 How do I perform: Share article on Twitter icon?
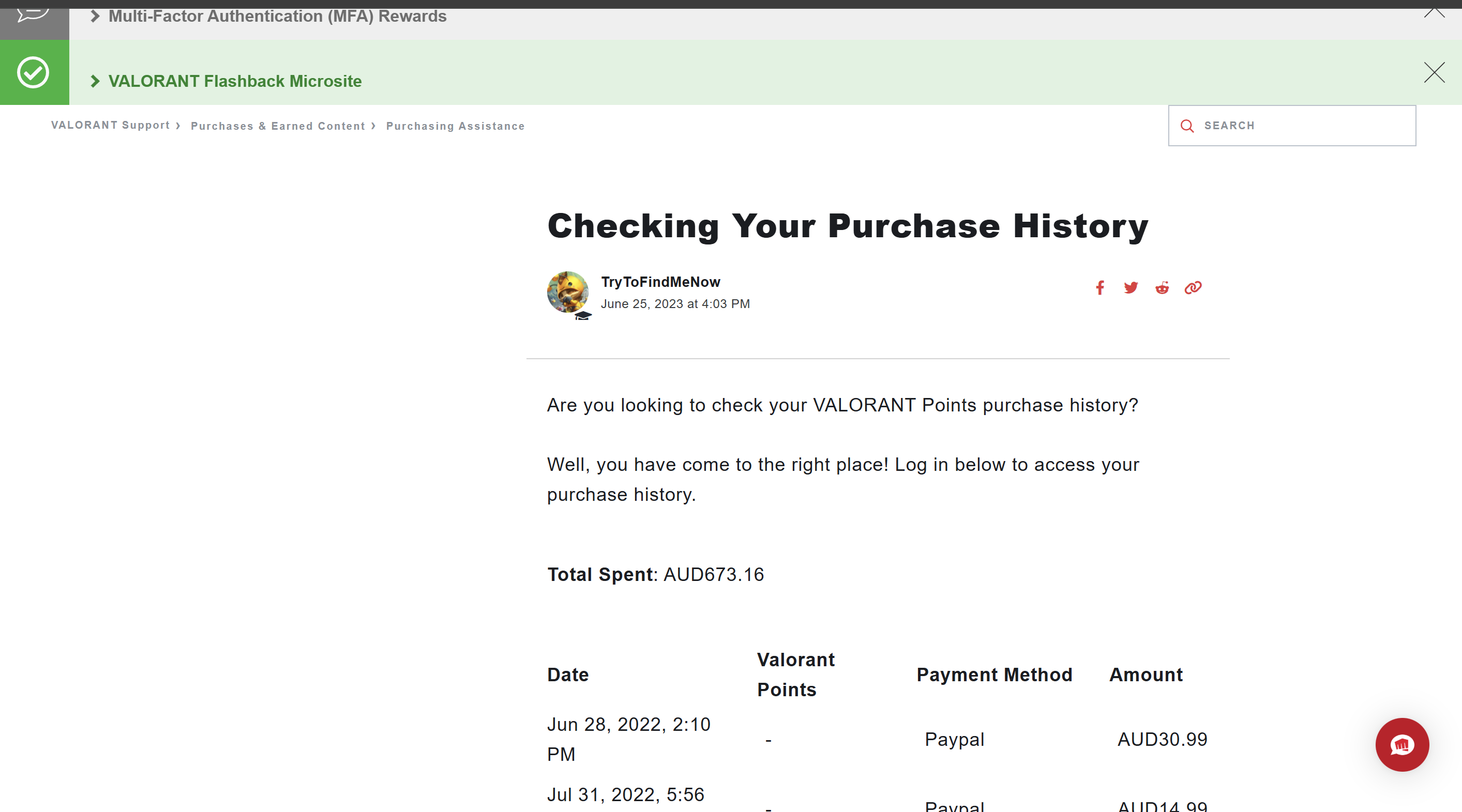tap(1131, 287)
